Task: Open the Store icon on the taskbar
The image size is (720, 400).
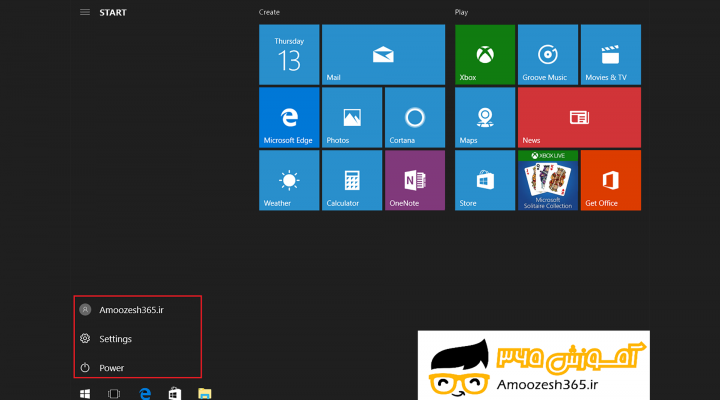Action: pos(175,394)
